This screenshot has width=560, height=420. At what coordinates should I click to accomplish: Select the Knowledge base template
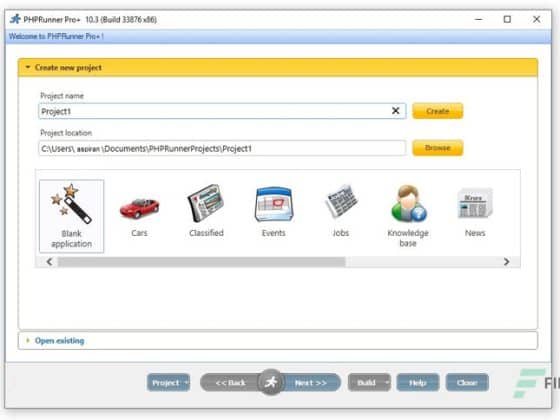click(408, 204)
